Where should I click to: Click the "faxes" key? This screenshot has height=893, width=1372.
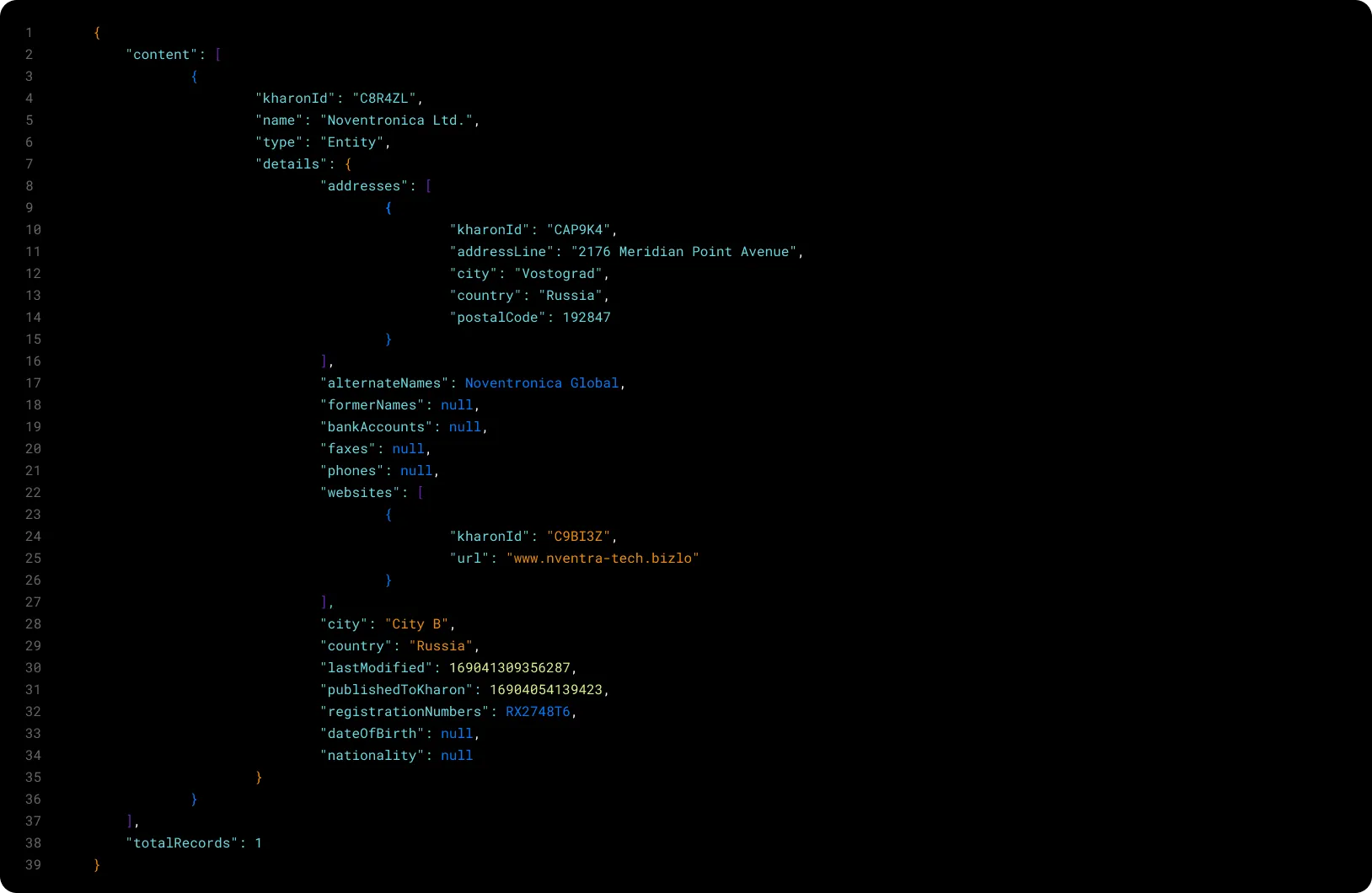[x=348, y=449]
